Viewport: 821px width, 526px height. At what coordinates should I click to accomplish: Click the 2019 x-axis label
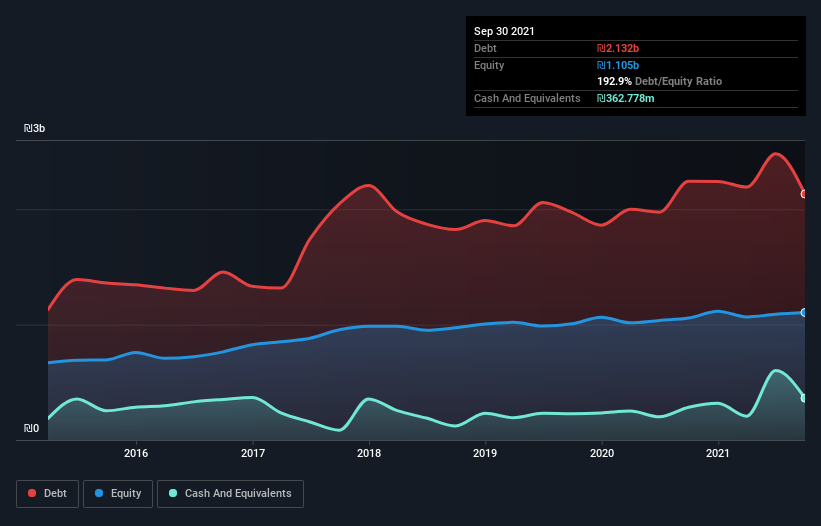(x=485, y=453)
